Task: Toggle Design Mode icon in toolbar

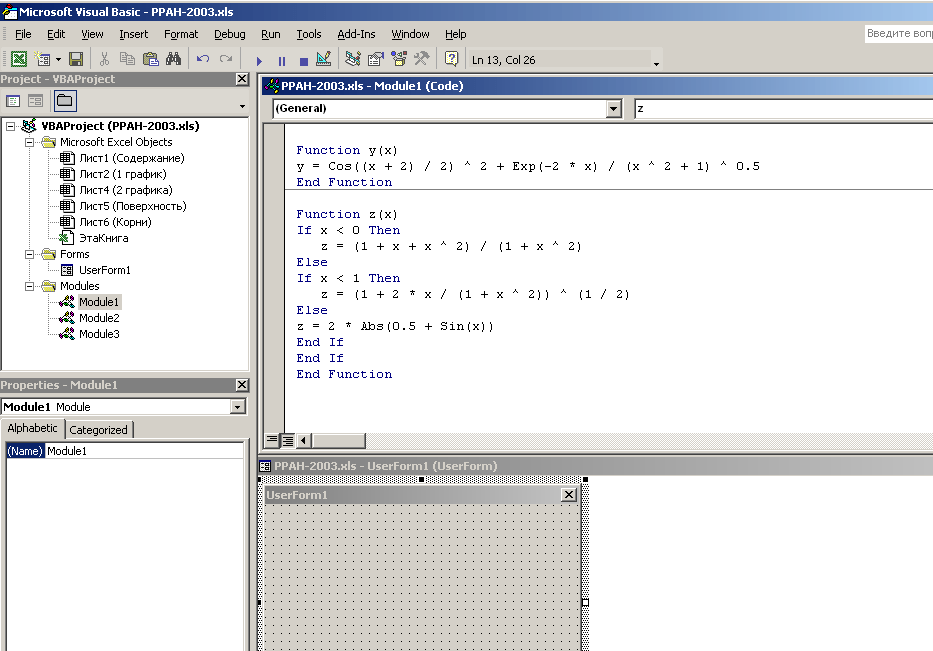Action: [x=323, y=60]
